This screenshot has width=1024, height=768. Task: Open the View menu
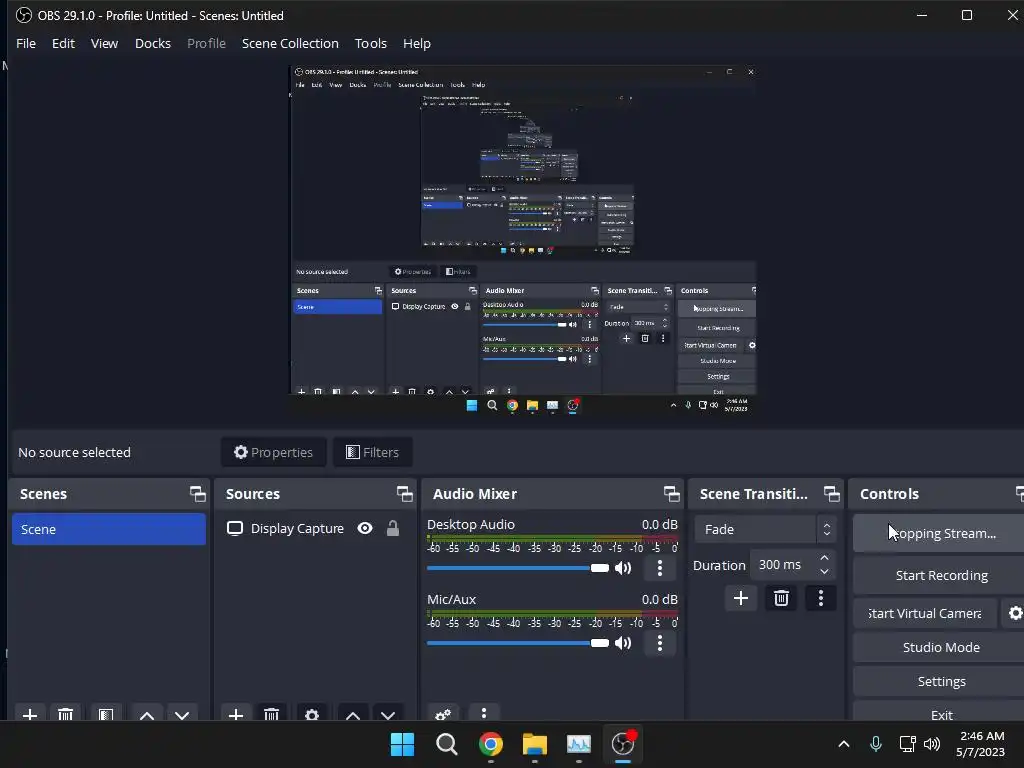click(x=104, y=43)
